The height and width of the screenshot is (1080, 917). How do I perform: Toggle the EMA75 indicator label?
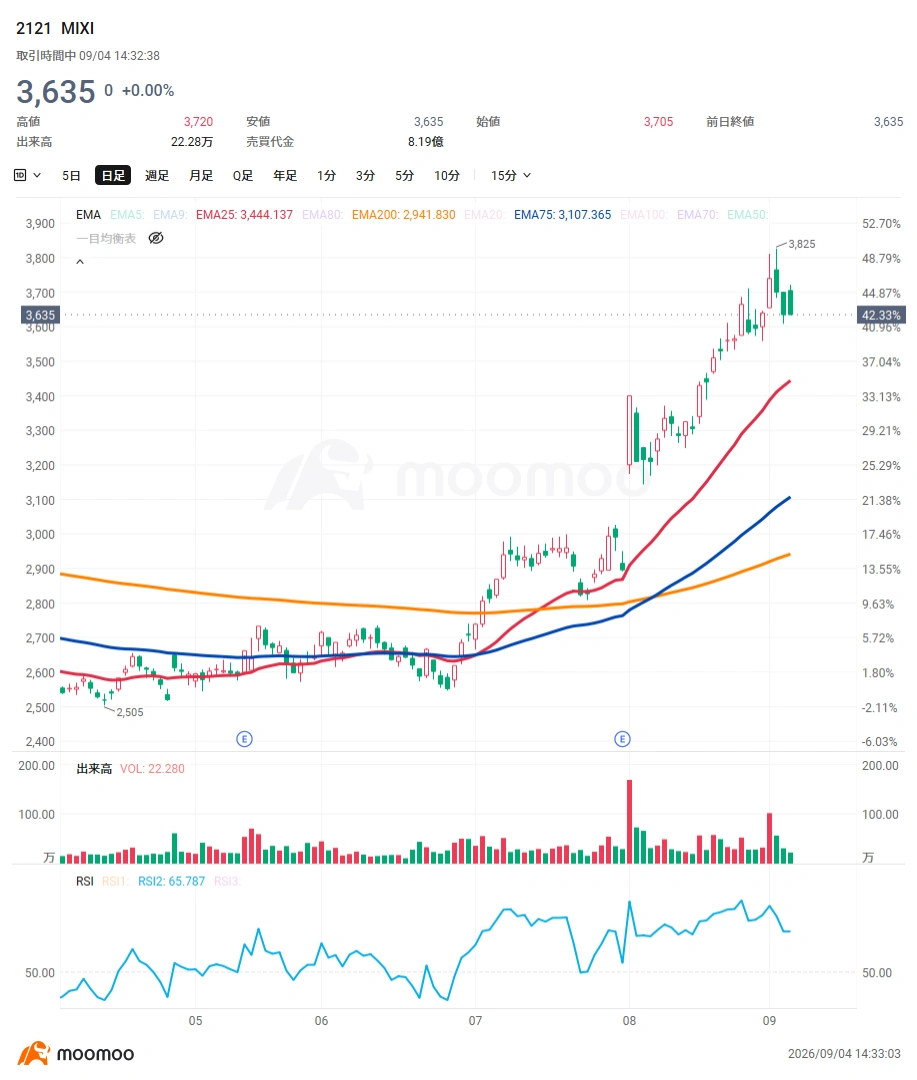point(562,215)
